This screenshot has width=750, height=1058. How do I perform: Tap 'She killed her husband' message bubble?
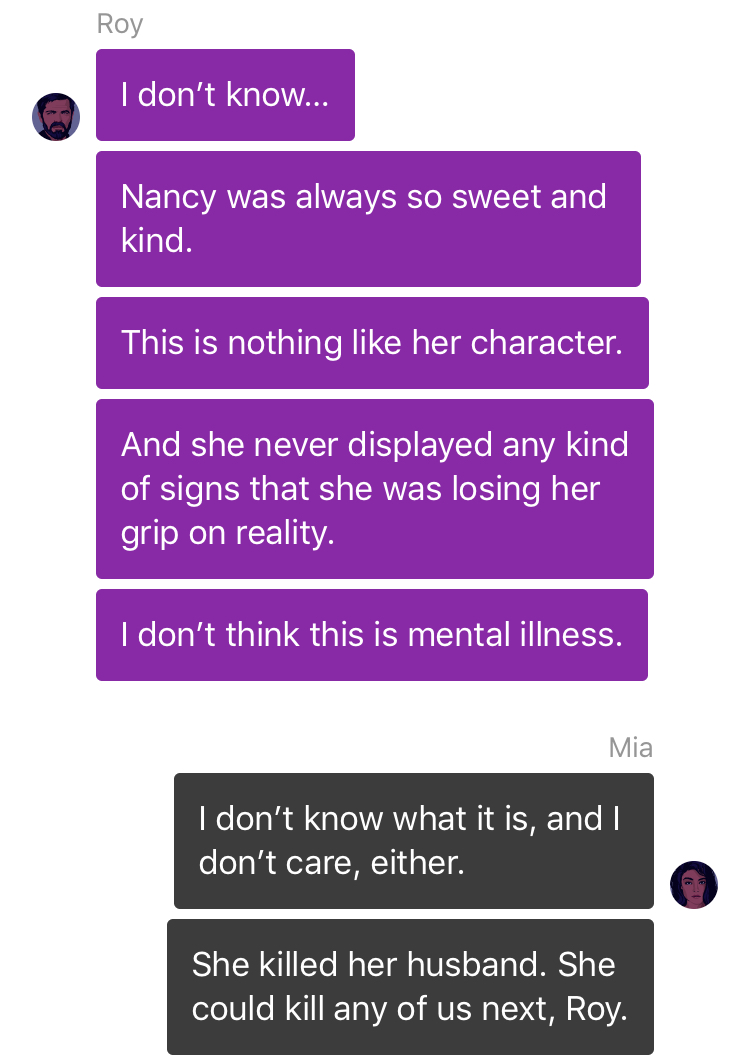[411, 986]
